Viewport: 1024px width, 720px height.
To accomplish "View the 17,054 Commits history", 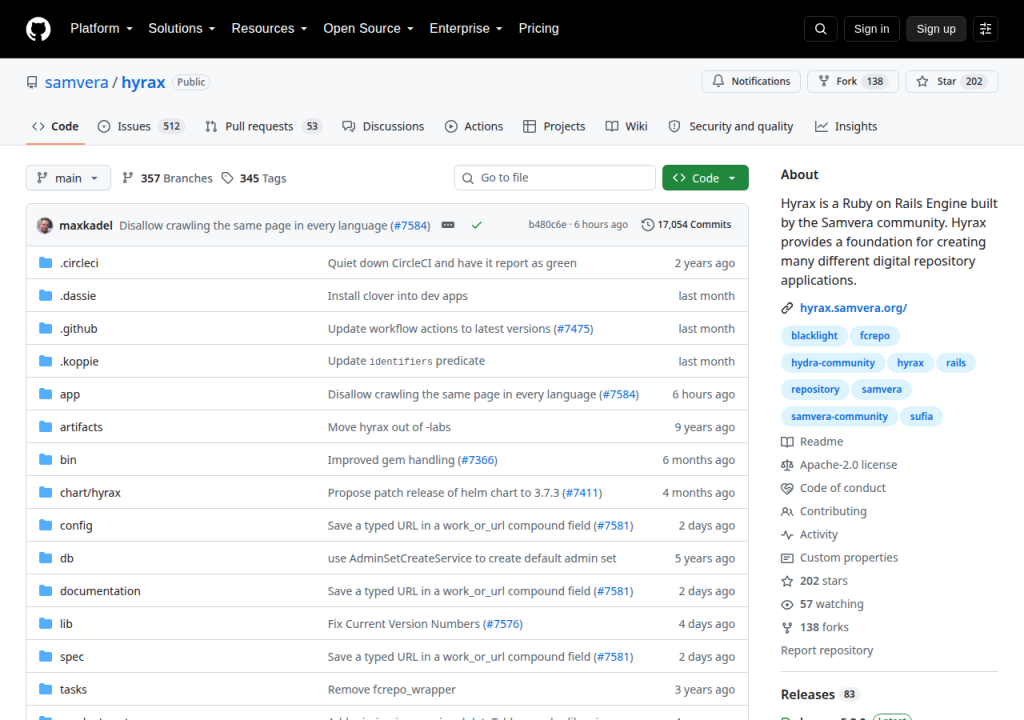I will [686, 225].
